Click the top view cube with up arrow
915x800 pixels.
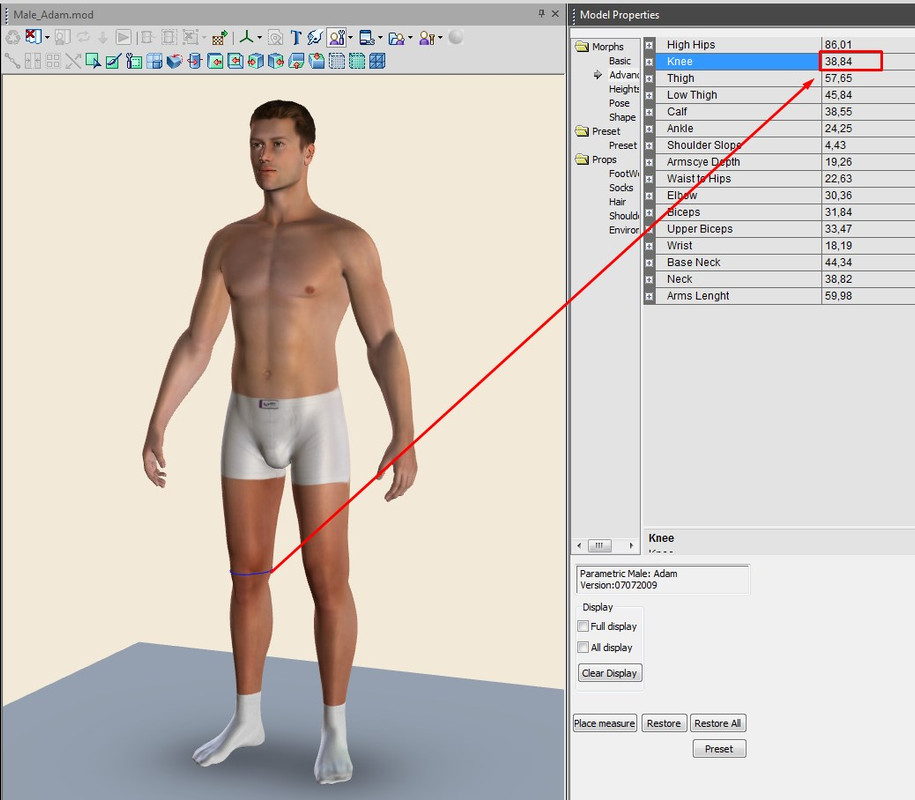point(296,61)
